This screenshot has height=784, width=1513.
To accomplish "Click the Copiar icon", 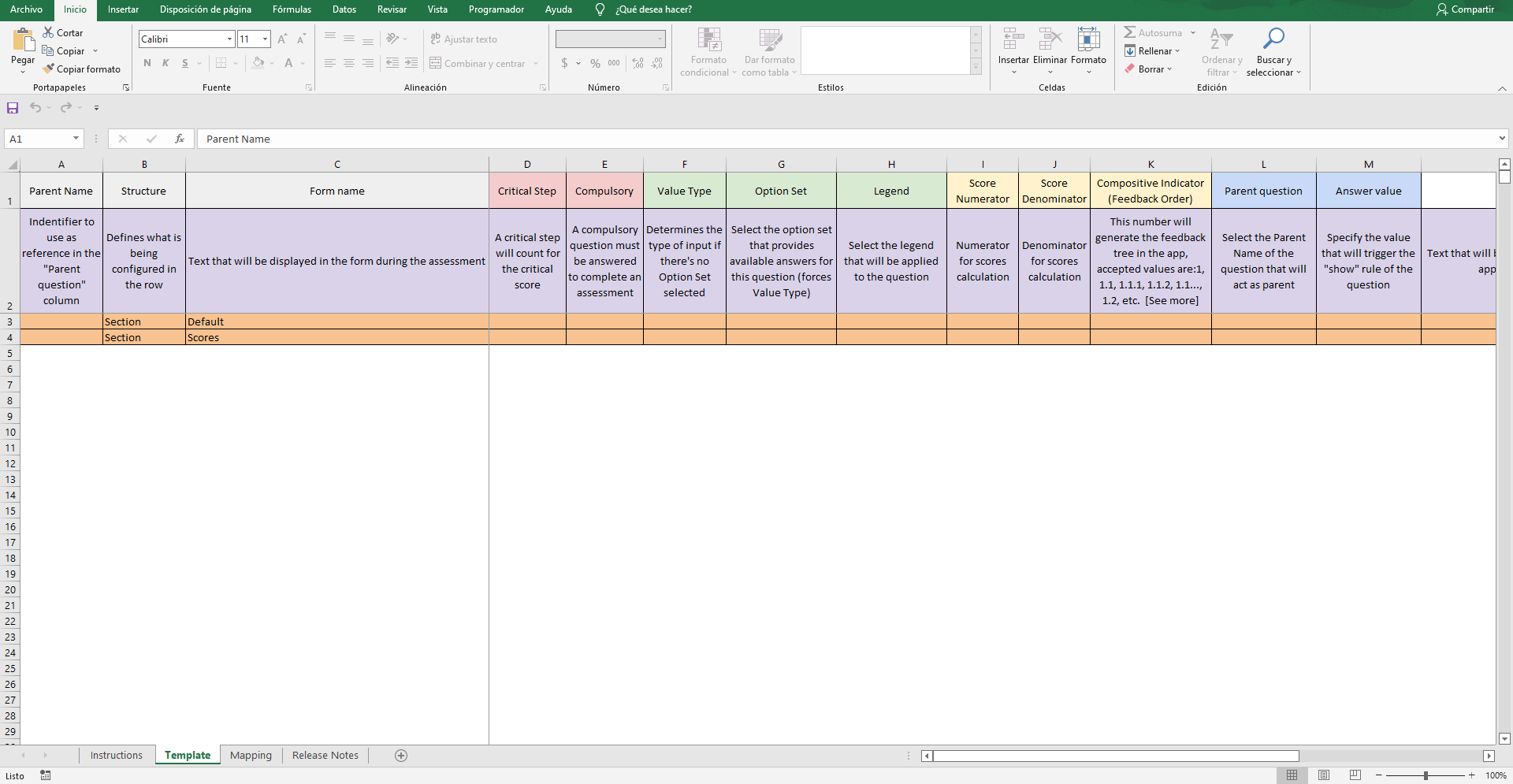I will tap(48, 50).
